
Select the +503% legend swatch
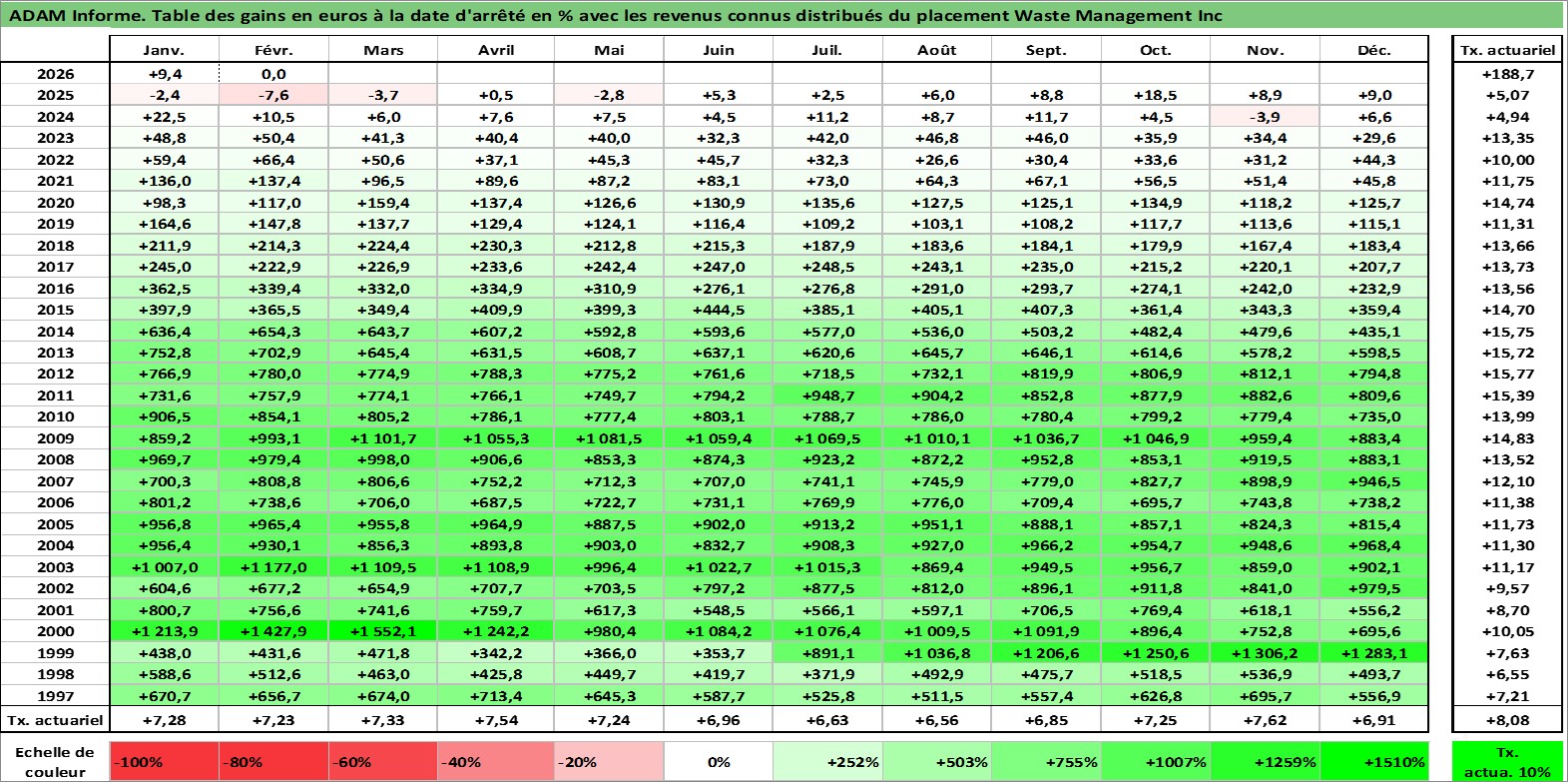tap(936, 761)
